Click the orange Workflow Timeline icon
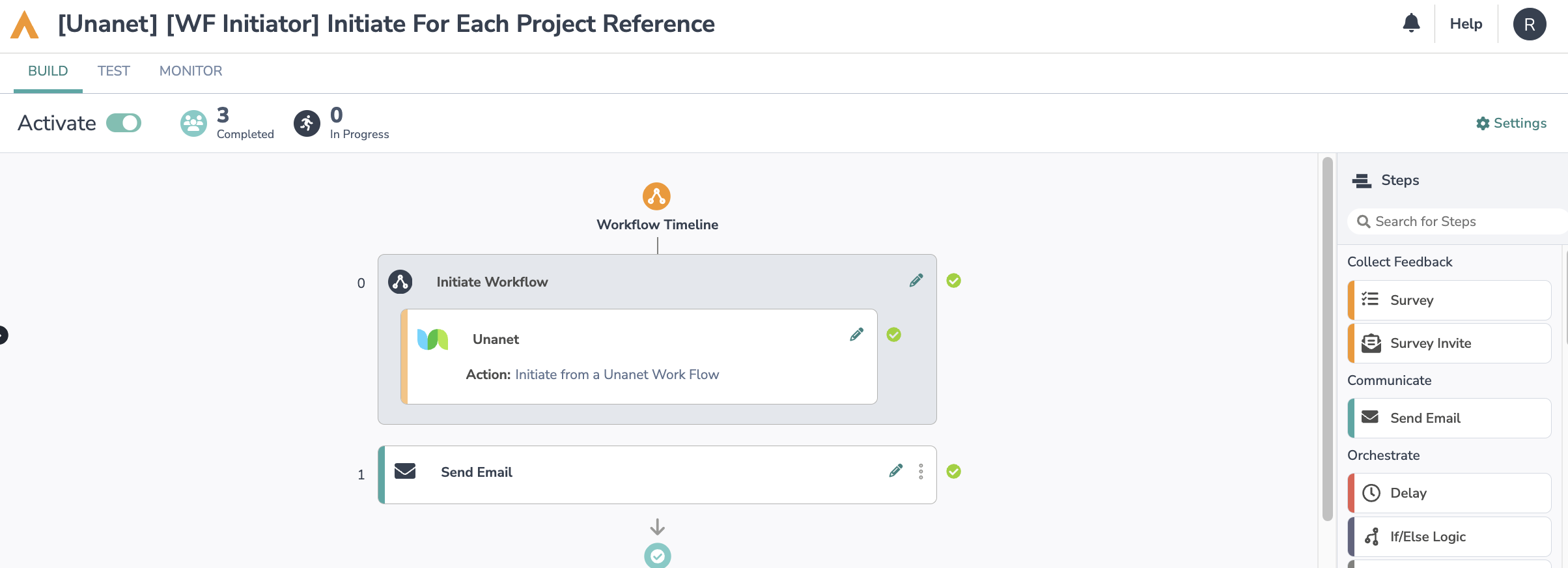 [656, 196]
